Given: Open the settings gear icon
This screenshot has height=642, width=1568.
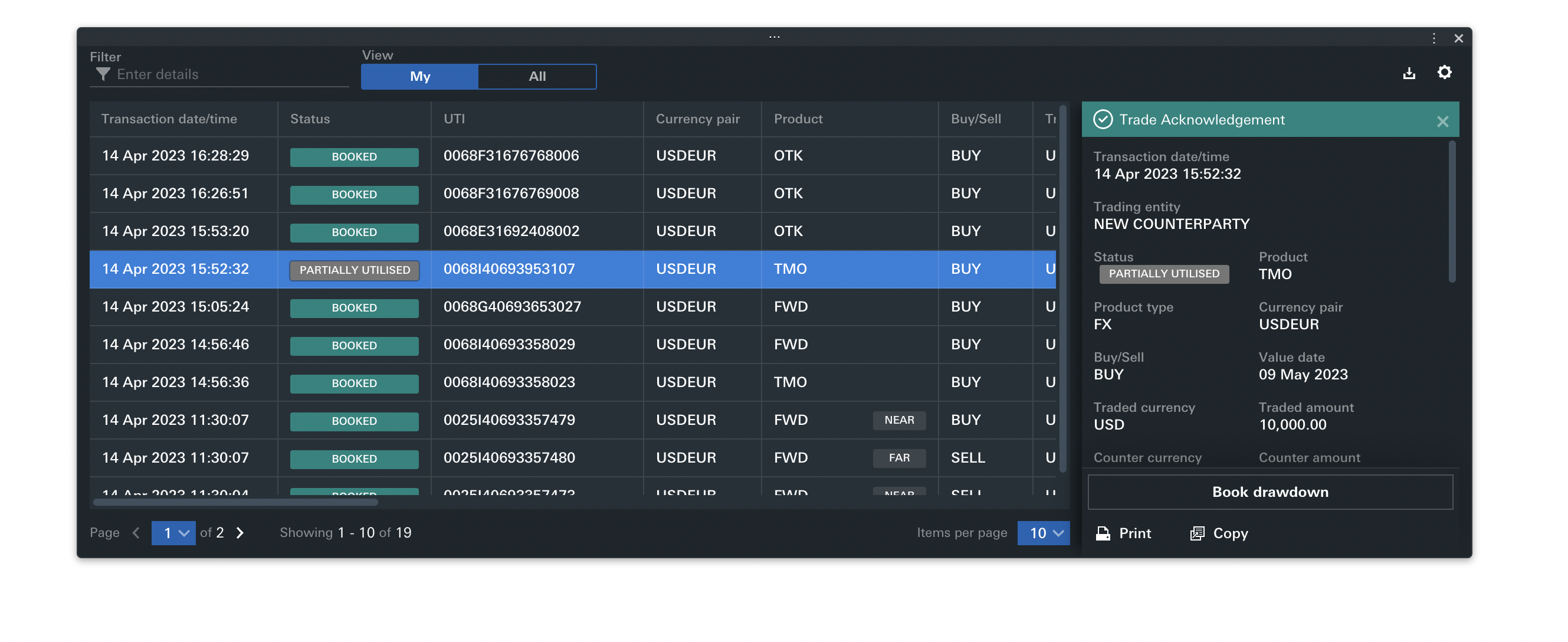Looking at the screenshot, I should click(x=1444, y=73).
